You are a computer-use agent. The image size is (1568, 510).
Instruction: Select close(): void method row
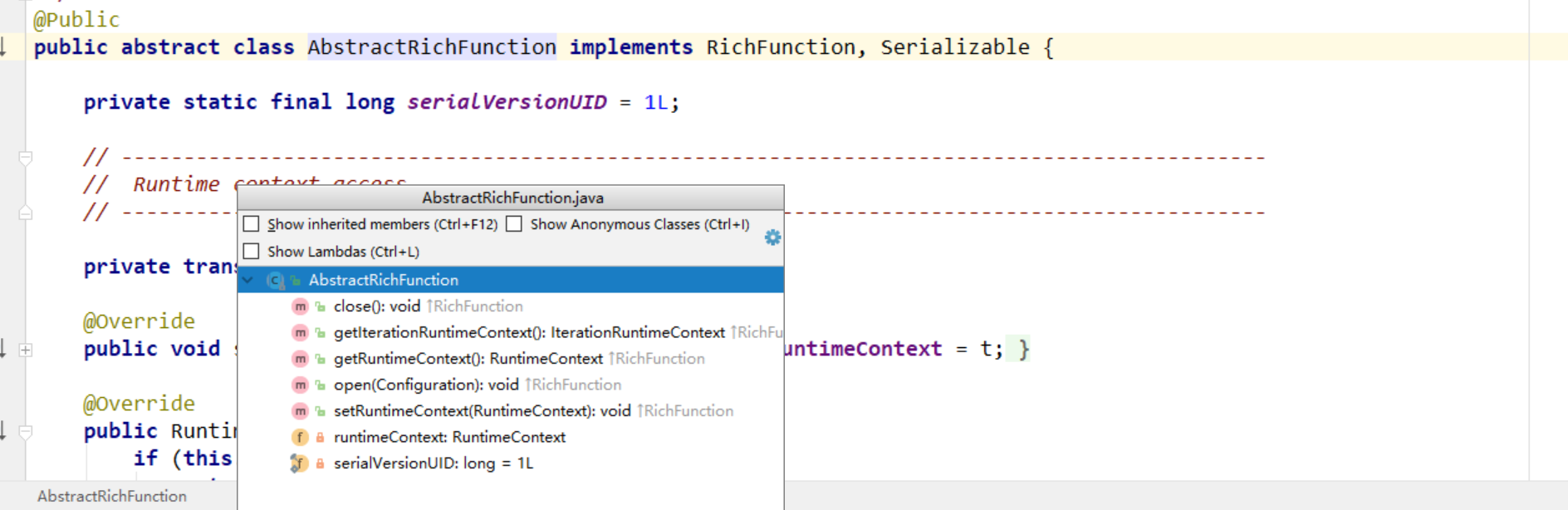click(510, 306)
